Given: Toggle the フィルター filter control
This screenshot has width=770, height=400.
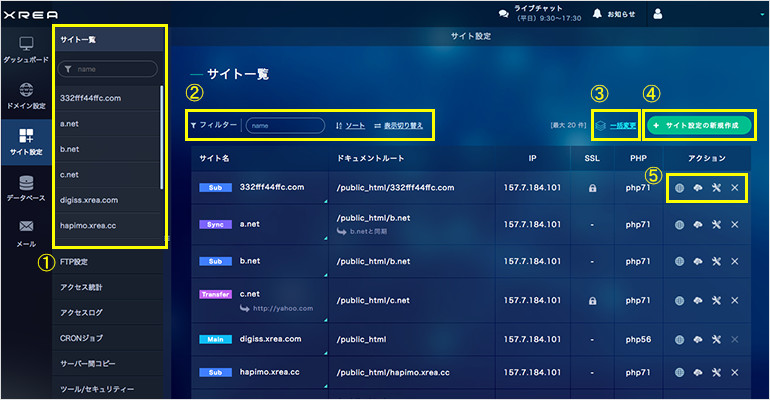Looking at the screenshot, I should click(213, 126).
